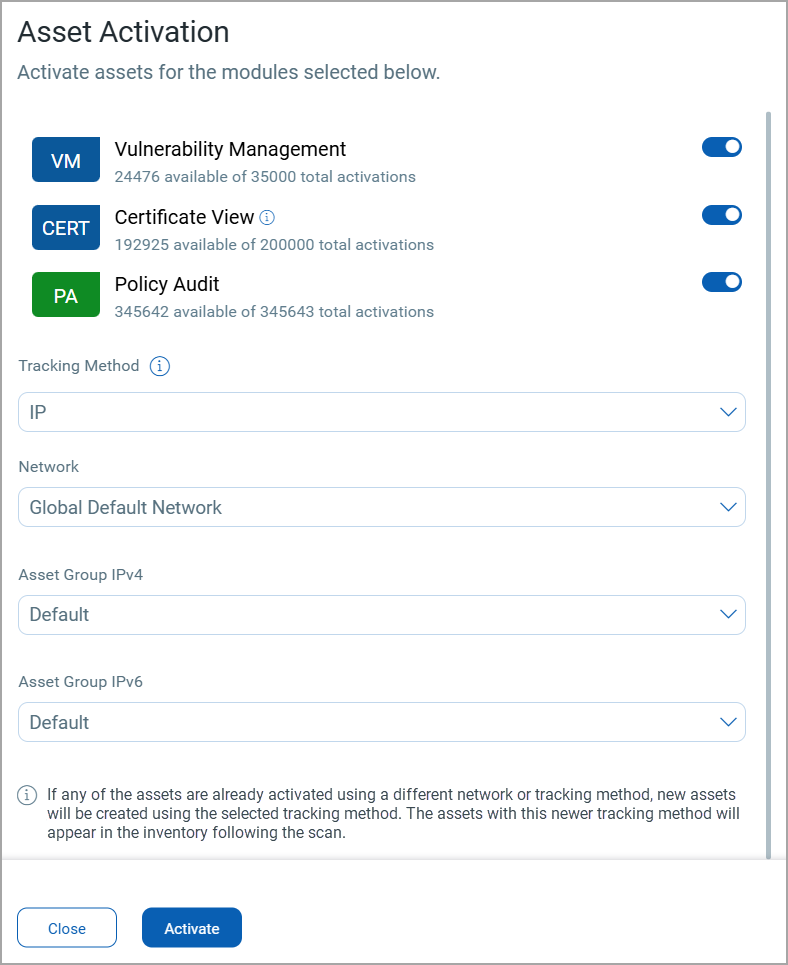Click the dialog's vertical scrollbar
Viewport: 788px width, 965px height.
[x=768, y=480]
